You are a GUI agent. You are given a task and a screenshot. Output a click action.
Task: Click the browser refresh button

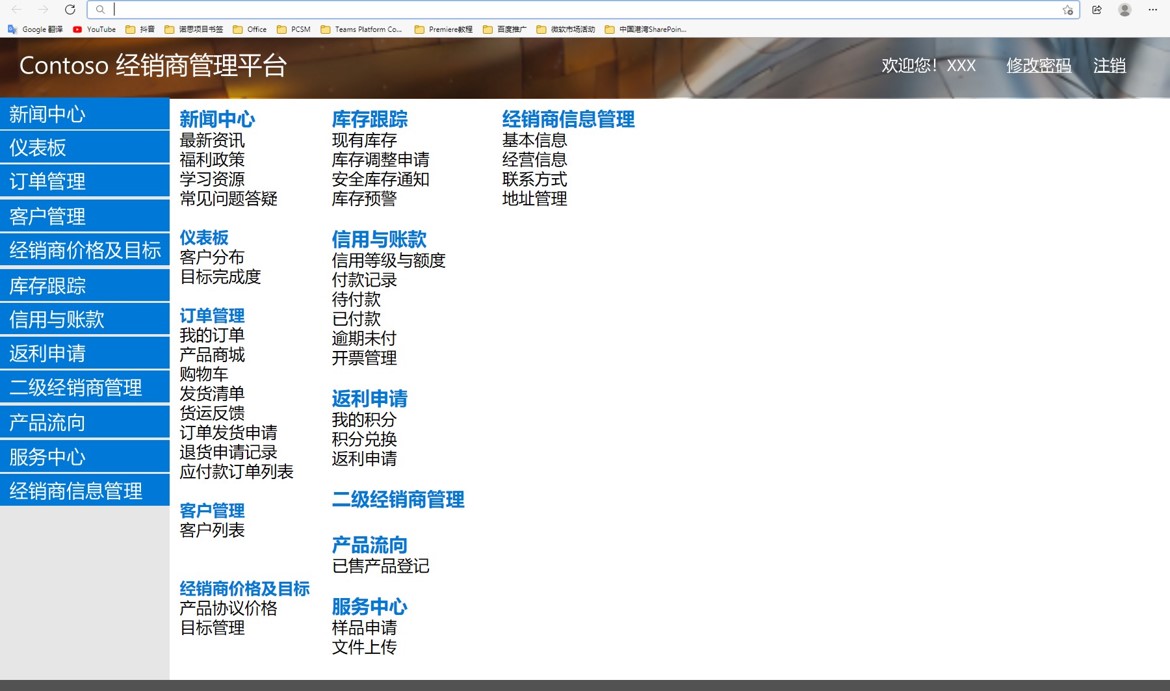coord(70,10)
